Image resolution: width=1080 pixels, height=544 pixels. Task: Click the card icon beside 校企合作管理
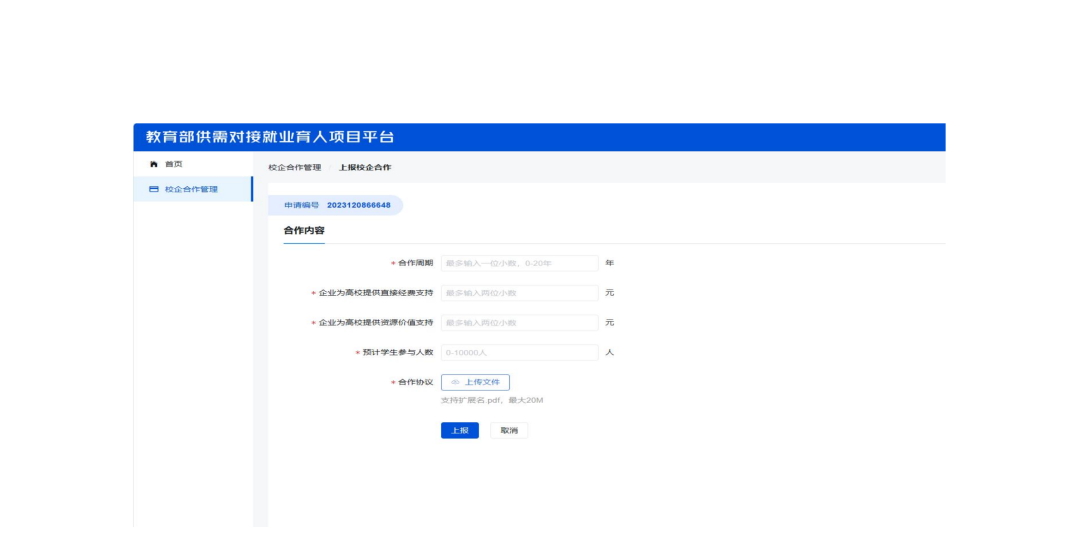[x=154, y=189]
